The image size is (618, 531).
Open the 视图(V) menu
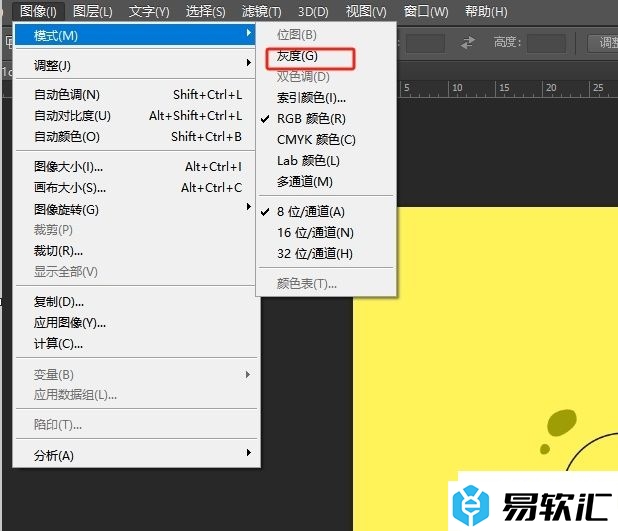click(x=366, y=11)
